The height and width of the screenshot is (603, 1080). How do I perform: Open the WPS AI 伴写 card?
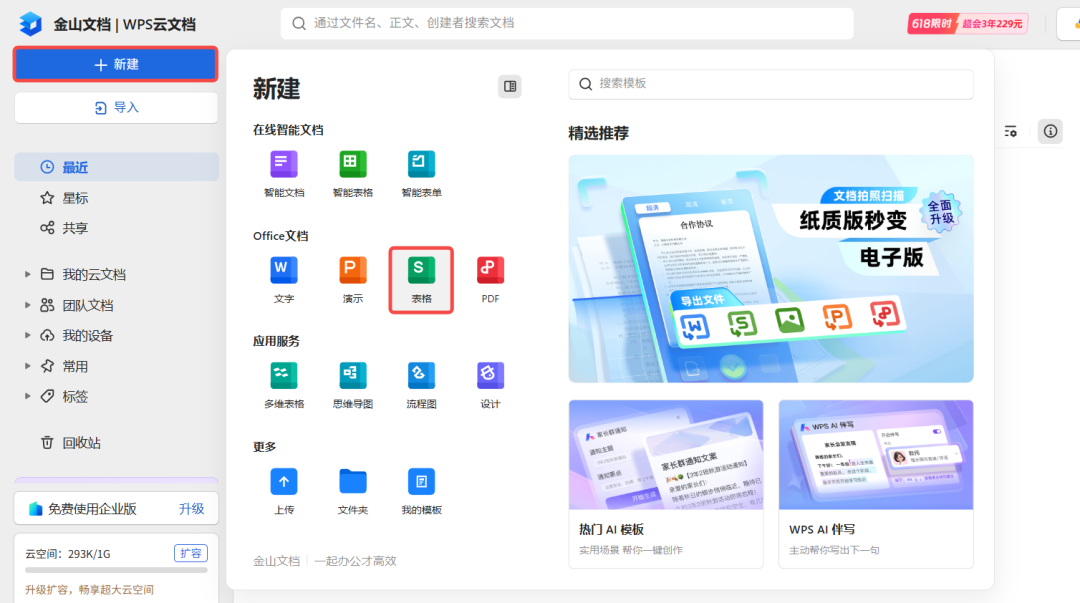(875, 484)
